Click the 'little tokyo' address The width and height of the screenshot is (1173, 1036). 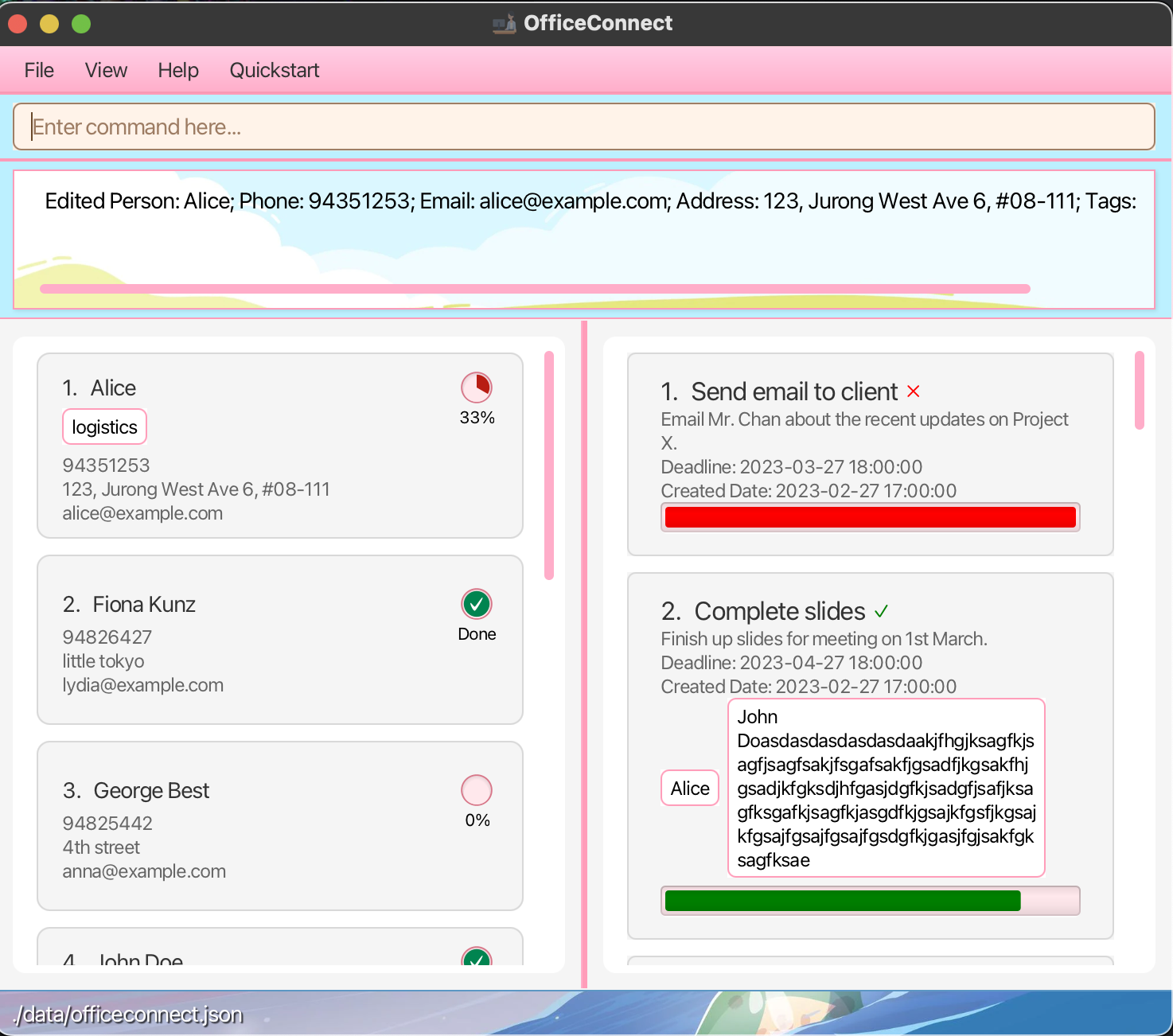[x=103, y=661]
